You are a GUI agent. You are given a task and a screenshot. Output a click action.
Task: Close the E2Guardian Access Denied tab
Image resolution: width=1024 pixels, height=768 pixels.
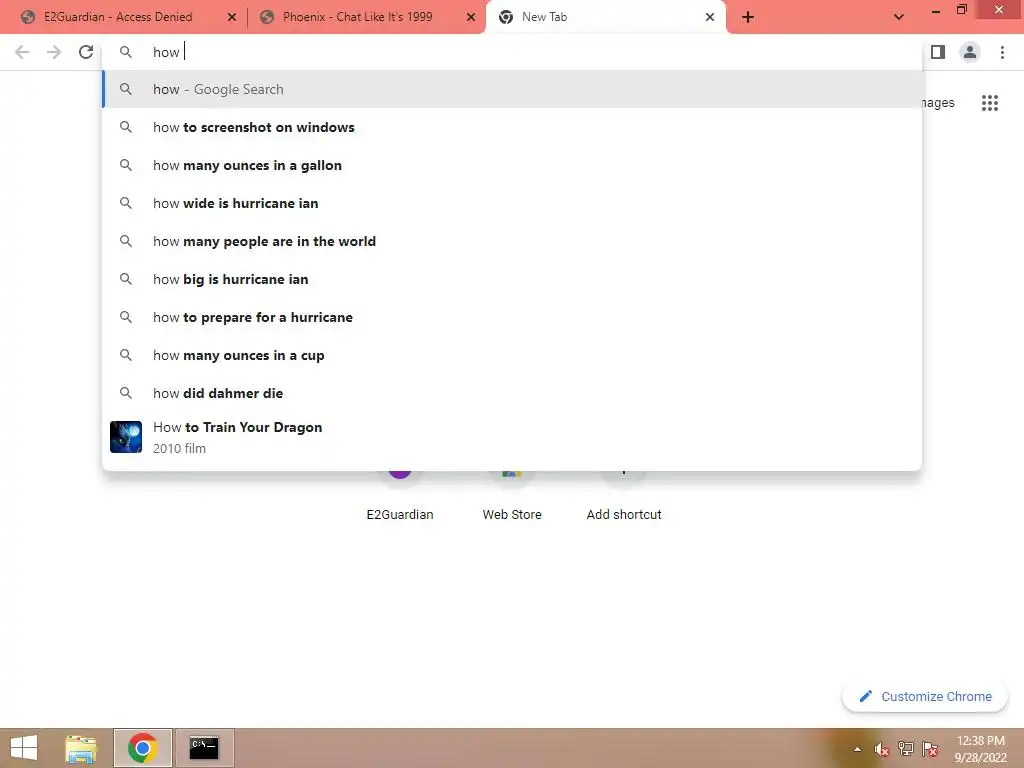pyautogui.click(x=232, y=17)
